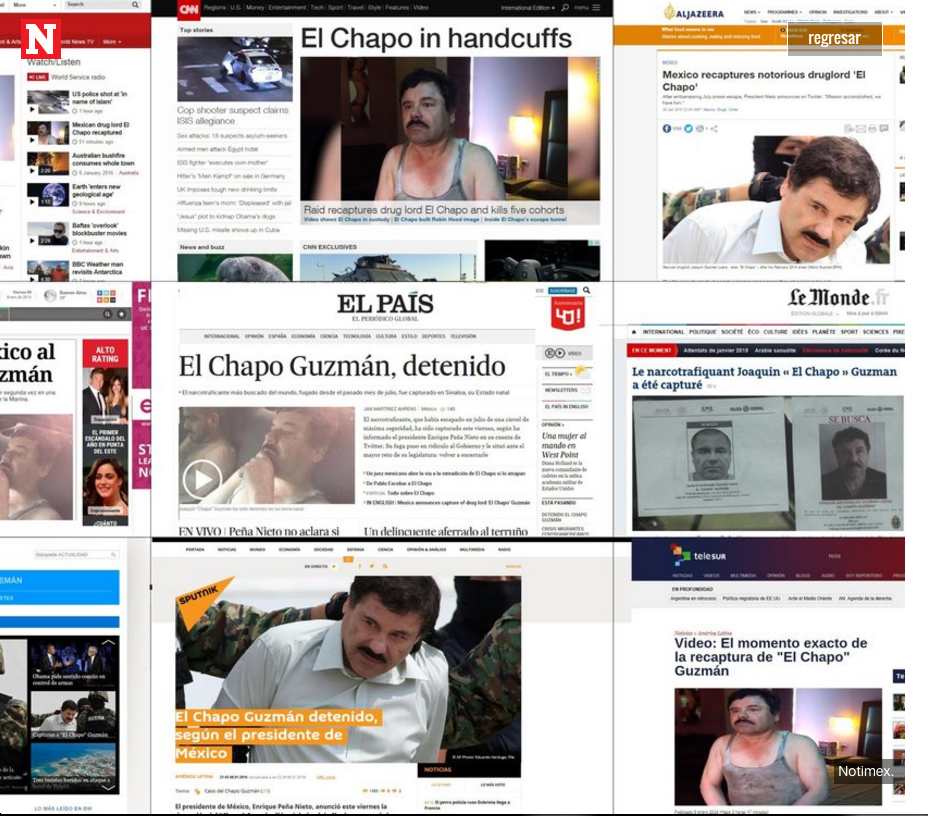This screenshot has width=928, height=816.
Task: Click El País 40 anniversary badge
Action: 568,313
